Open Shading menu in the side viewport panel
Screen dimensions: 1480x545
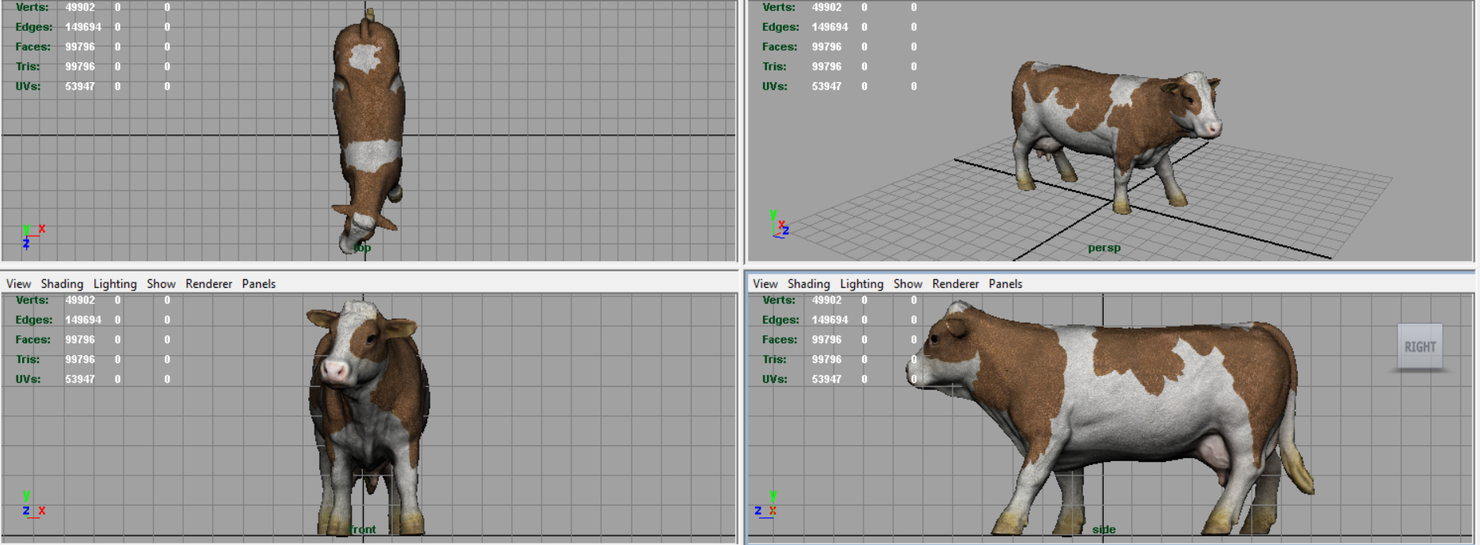(x=809, y=284)
